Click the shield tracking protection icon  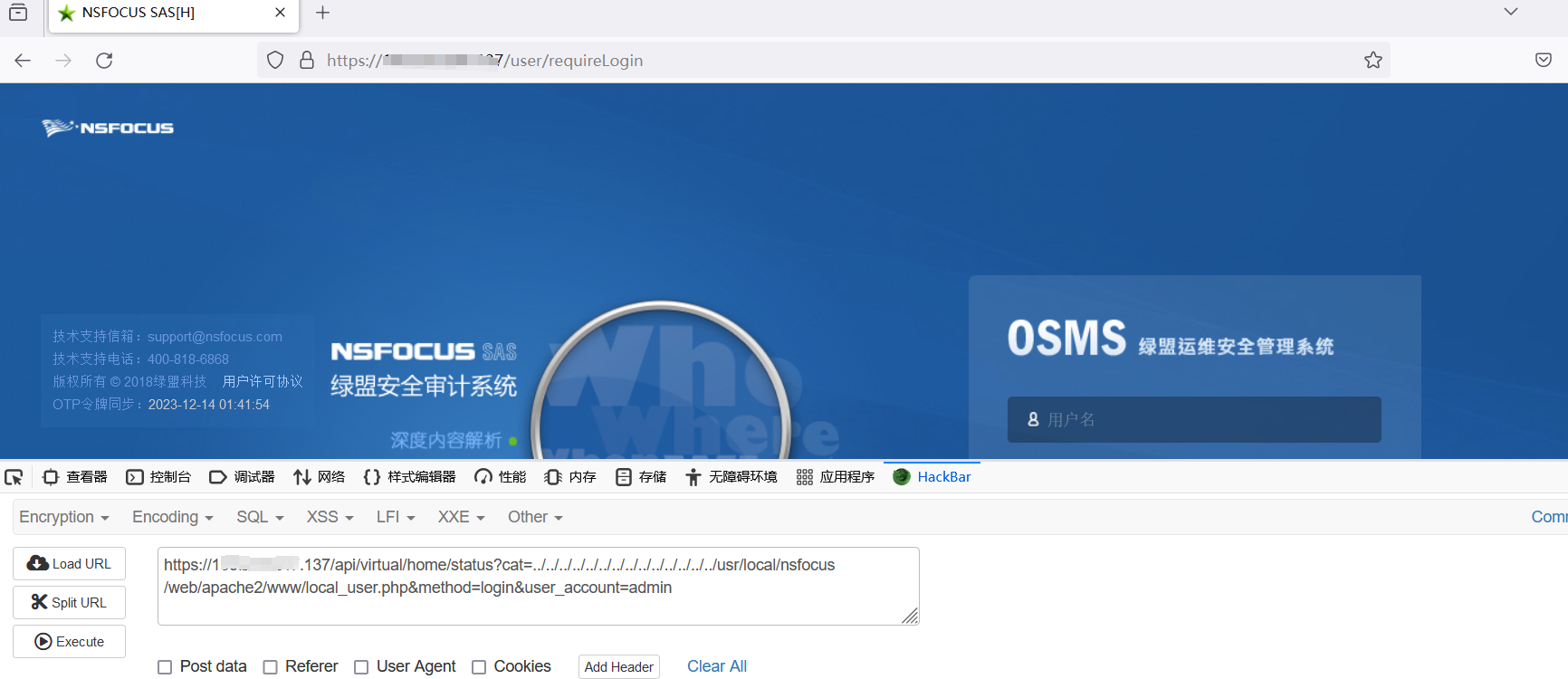[x=275, y=61]
